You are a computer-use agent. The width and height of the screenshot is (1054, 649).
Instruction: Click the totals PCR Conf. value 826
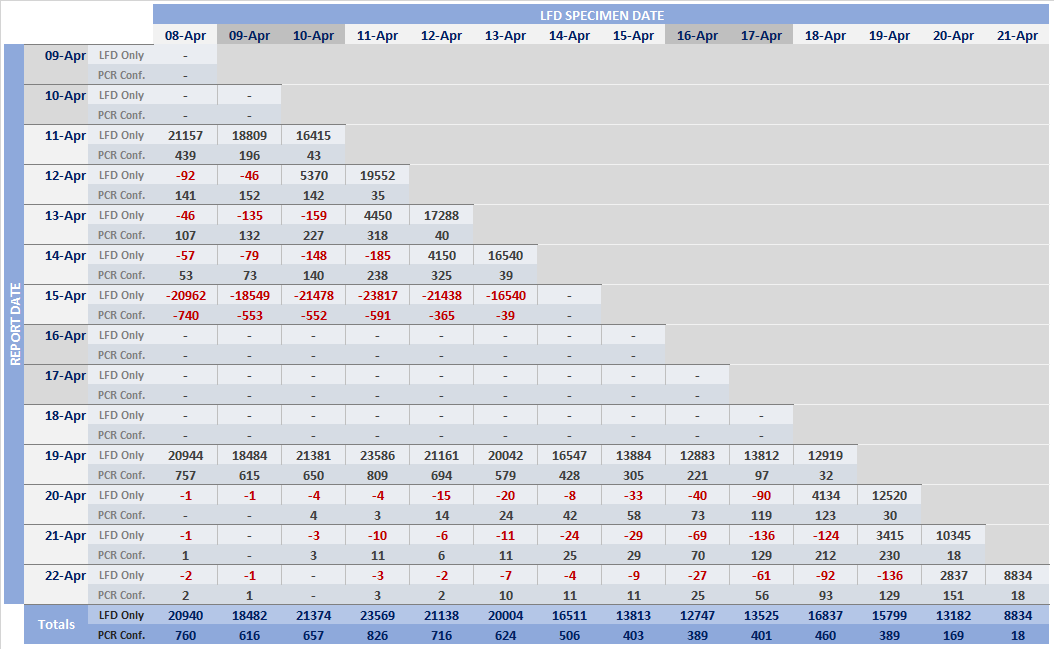click(377, 636)
